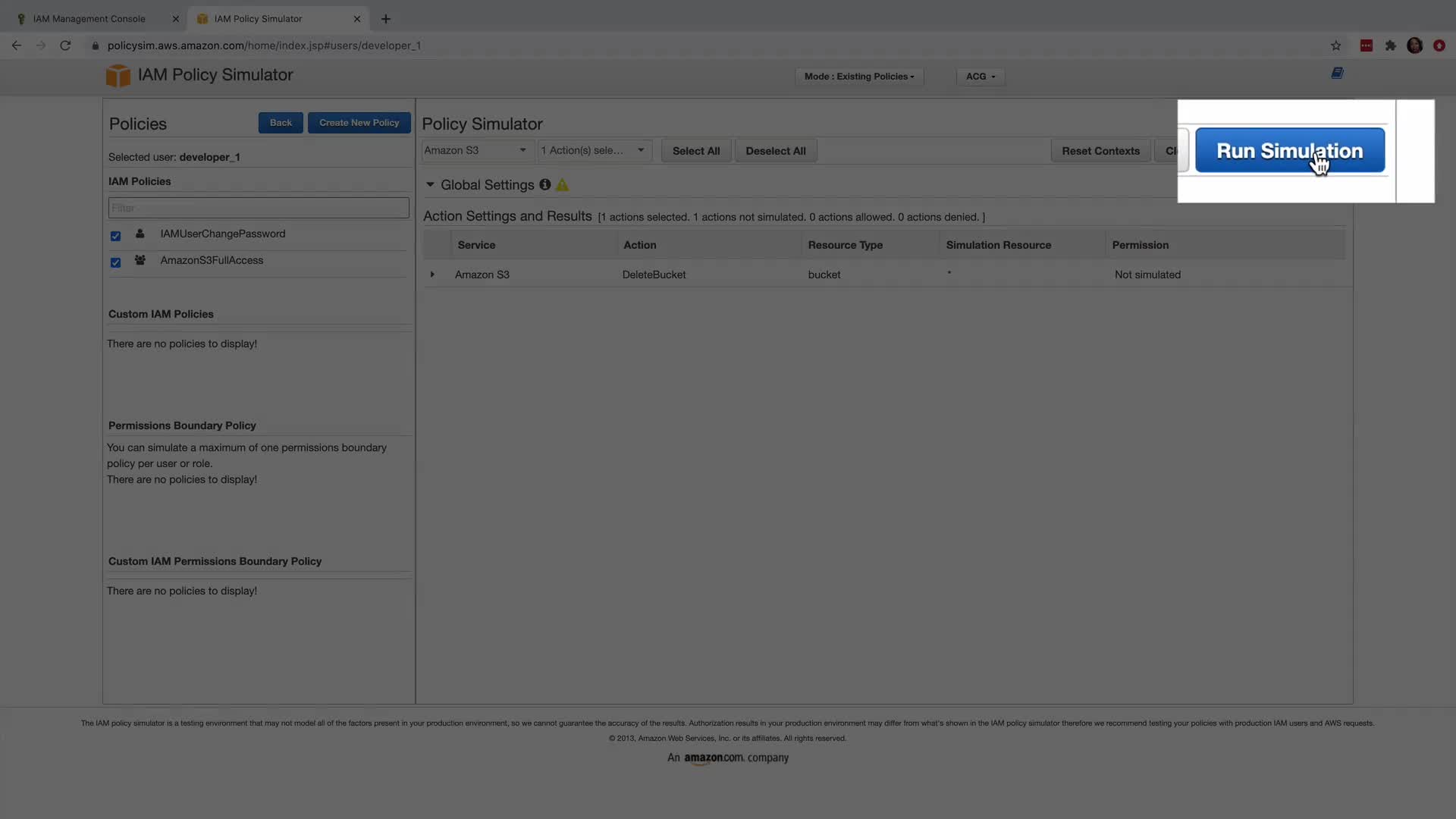Click the IAM Policy Simulator cube logo

coord(118,75)
